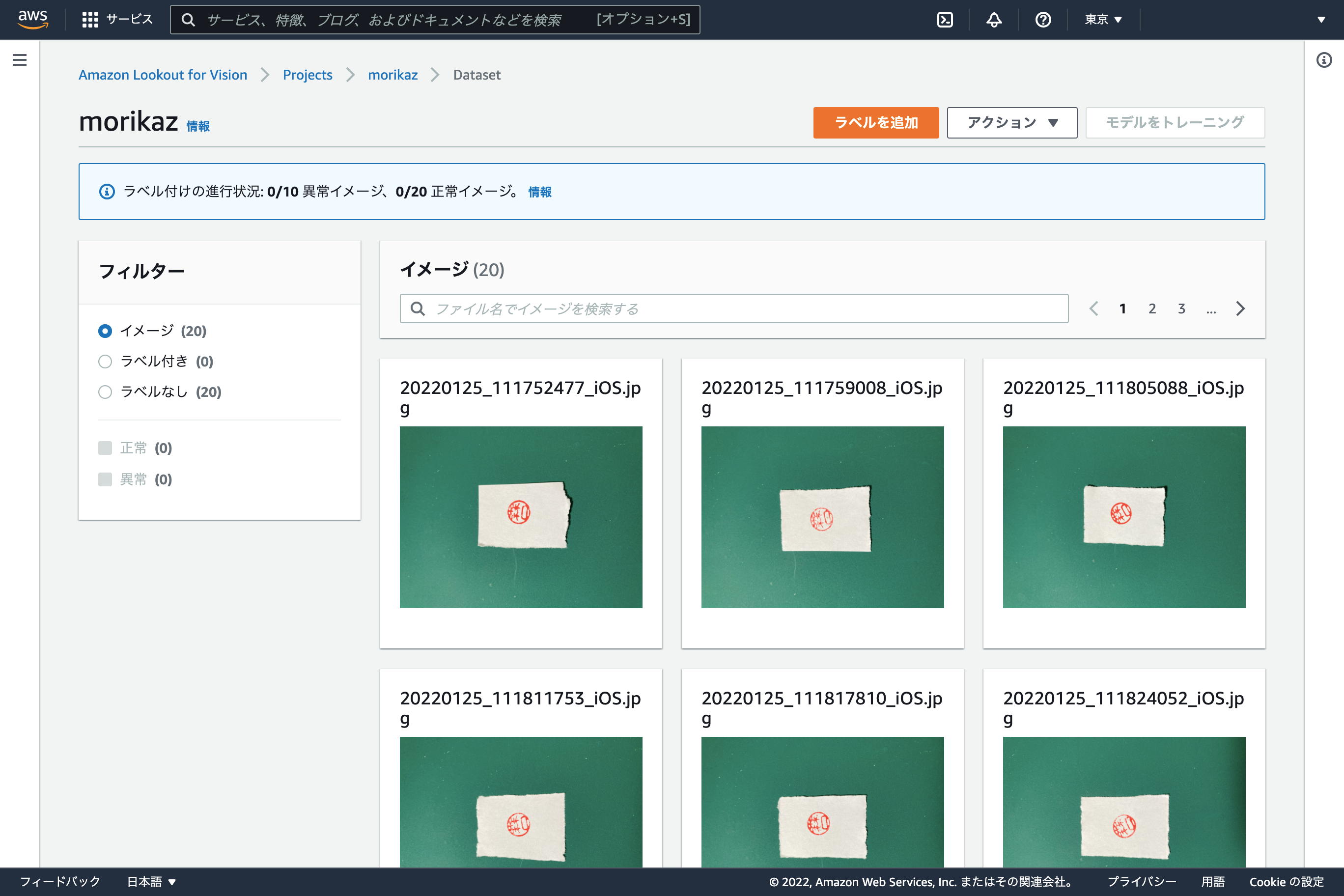Check the 正常 filter checkbox
The image size is (1344, 896).
(105, 448)
